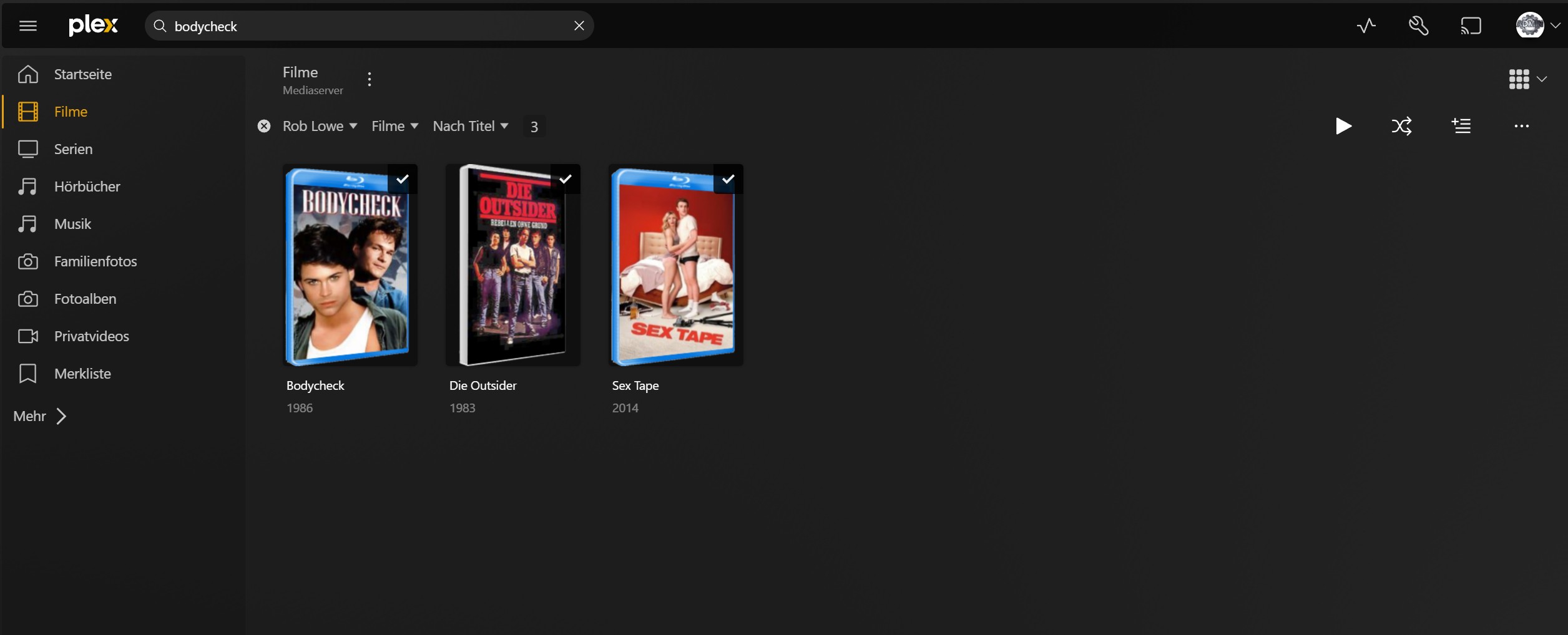
Task: Open the Filme library options menu
Action: pos(370,79)
